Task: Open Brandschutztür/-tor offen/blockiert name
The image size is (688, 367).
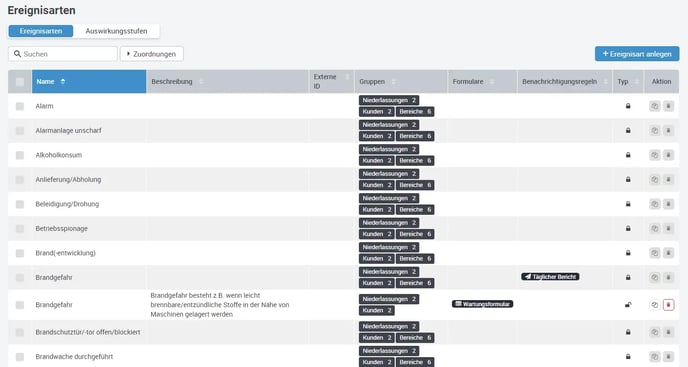Action: [x=88, y=332]
